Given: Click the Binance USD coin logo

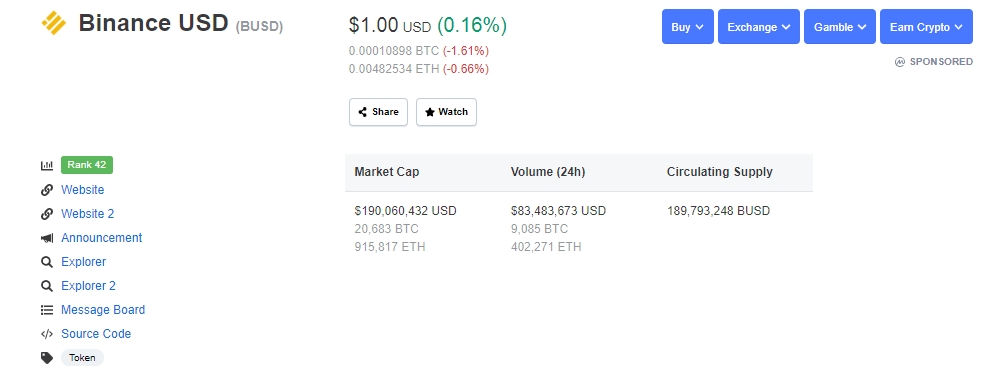Looking at the screenshot, I should point(53,23).
